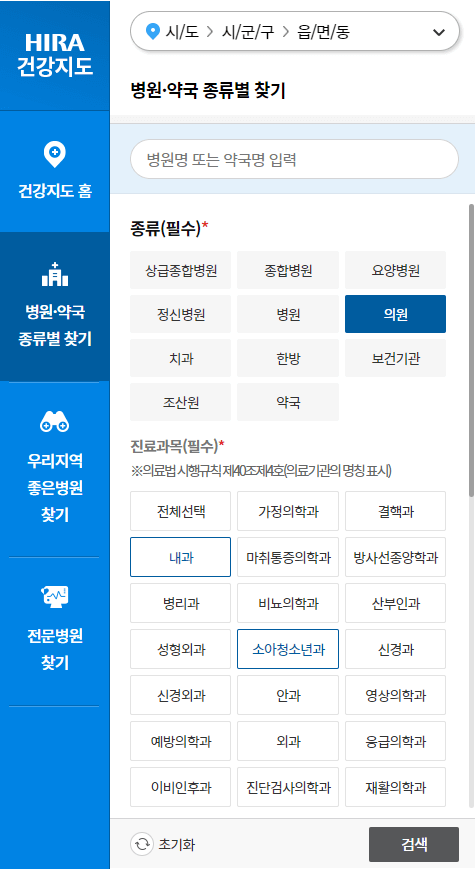The image size is (475, 869).
Task: Deselect the 내과 department
Action: [x=181, y=557]
